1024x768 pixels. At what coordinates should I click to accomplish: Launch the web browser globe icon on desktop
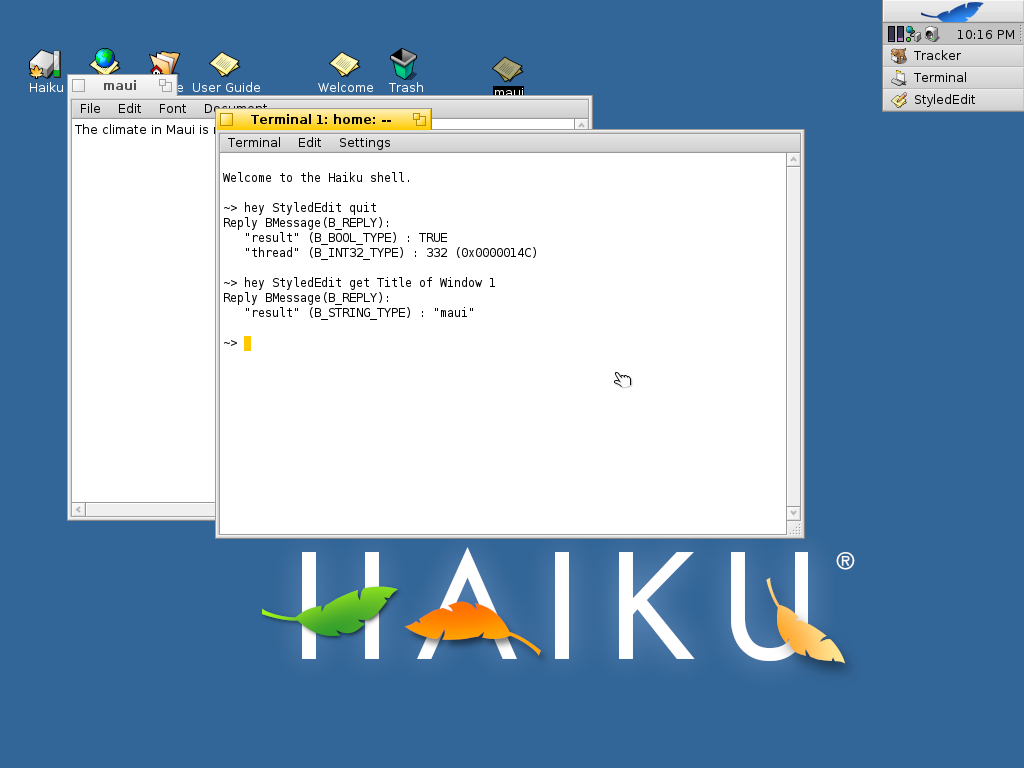[103, 60]
